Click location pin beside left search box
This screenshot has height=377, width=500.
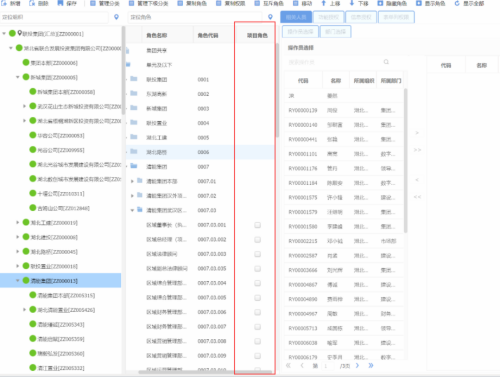click(x=116, y=17)
